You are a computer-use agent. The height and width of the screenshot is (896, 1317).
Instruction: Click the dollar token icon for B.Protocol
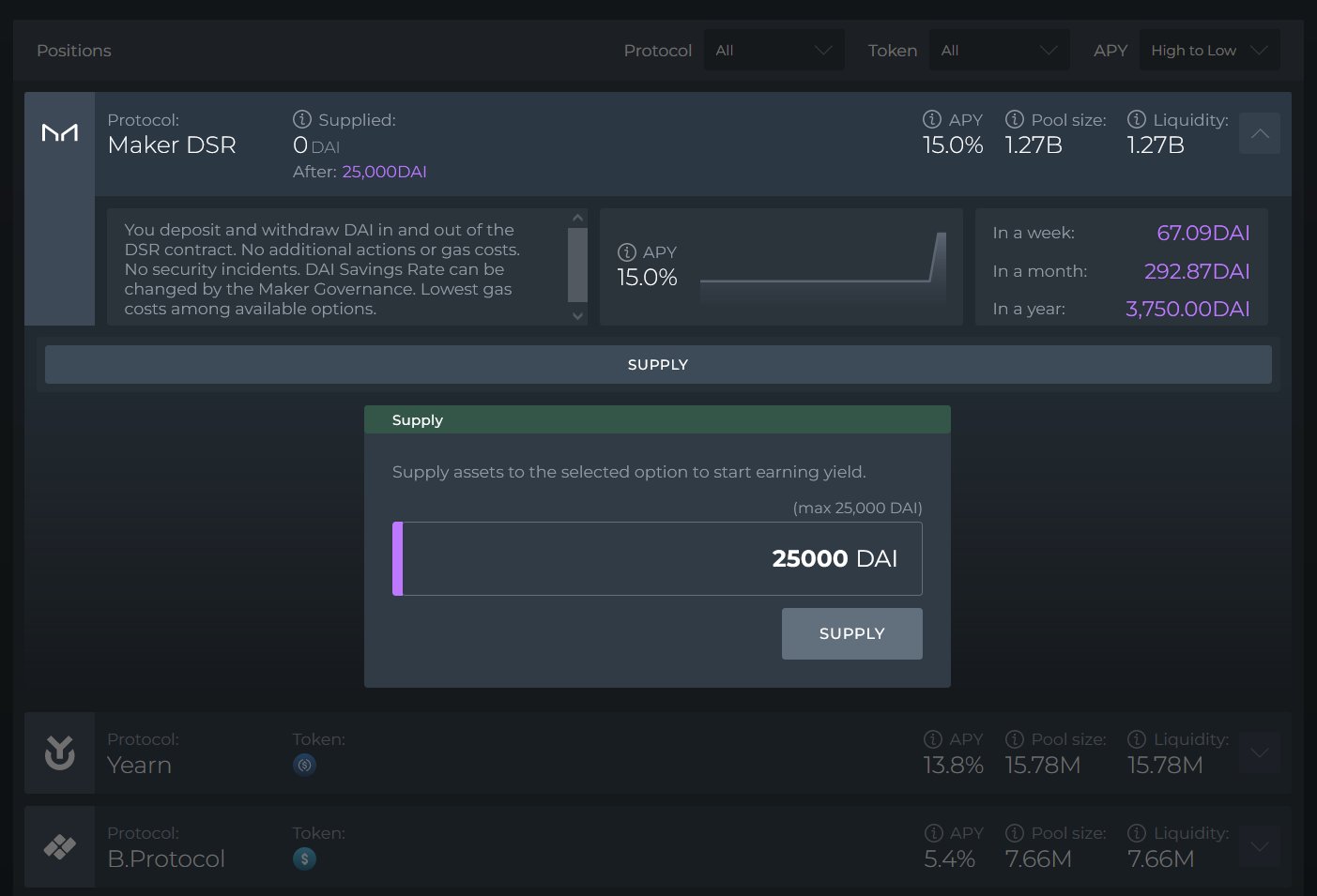tap(304, 858)
